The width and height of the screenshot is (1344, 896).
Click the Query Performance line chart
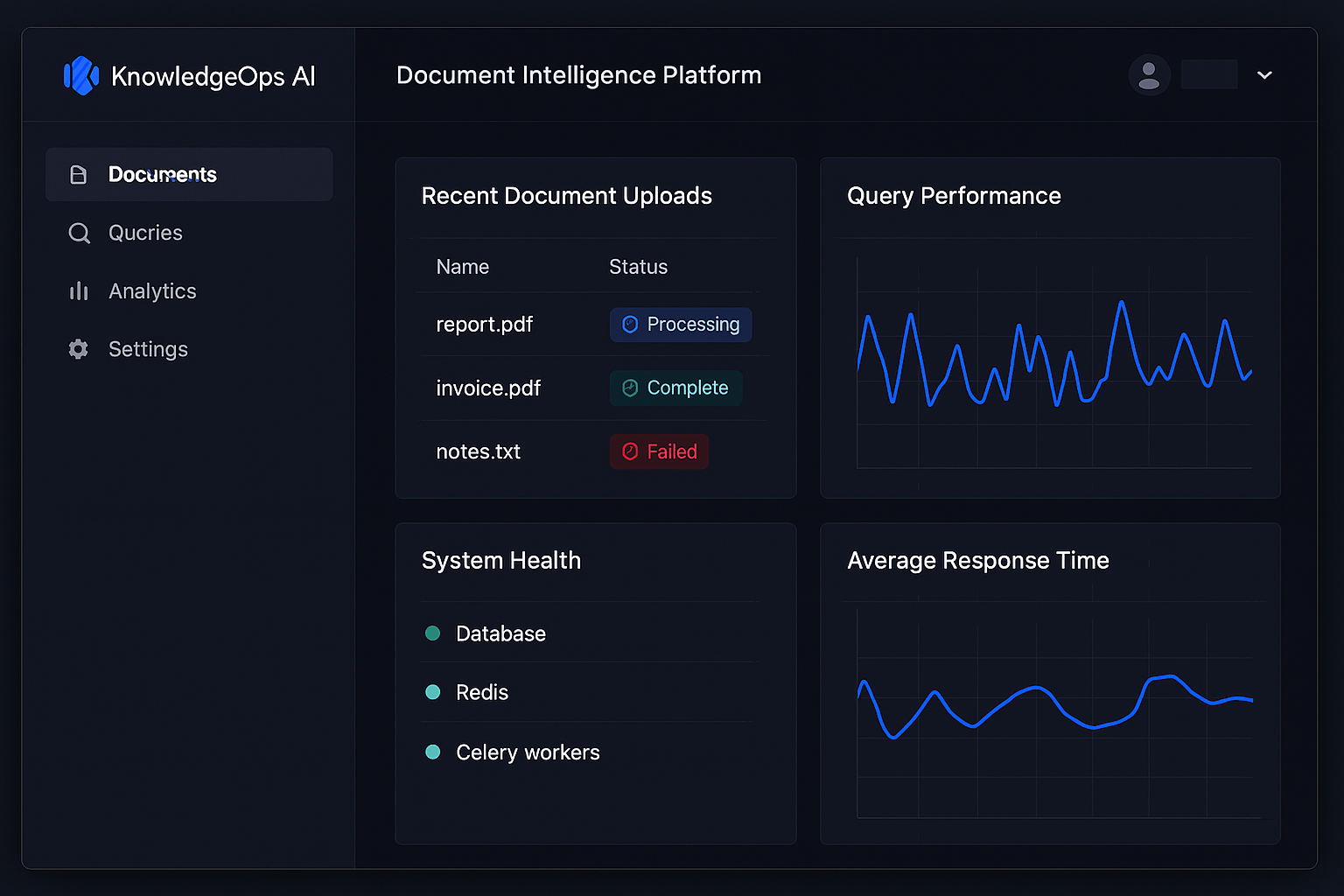1054,363
